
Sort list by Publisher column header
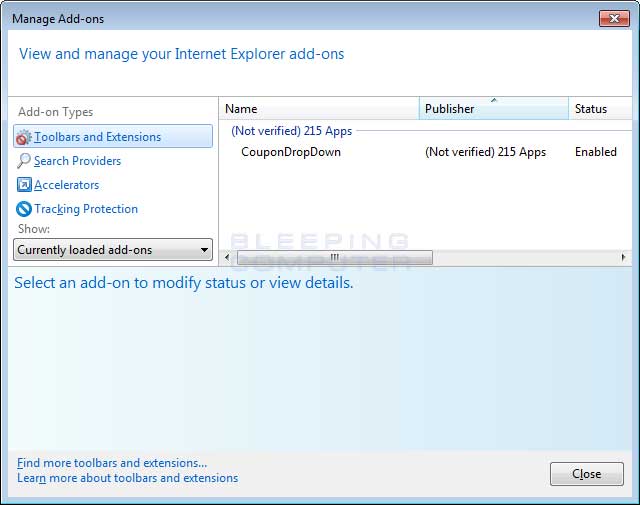pos(494,109)
